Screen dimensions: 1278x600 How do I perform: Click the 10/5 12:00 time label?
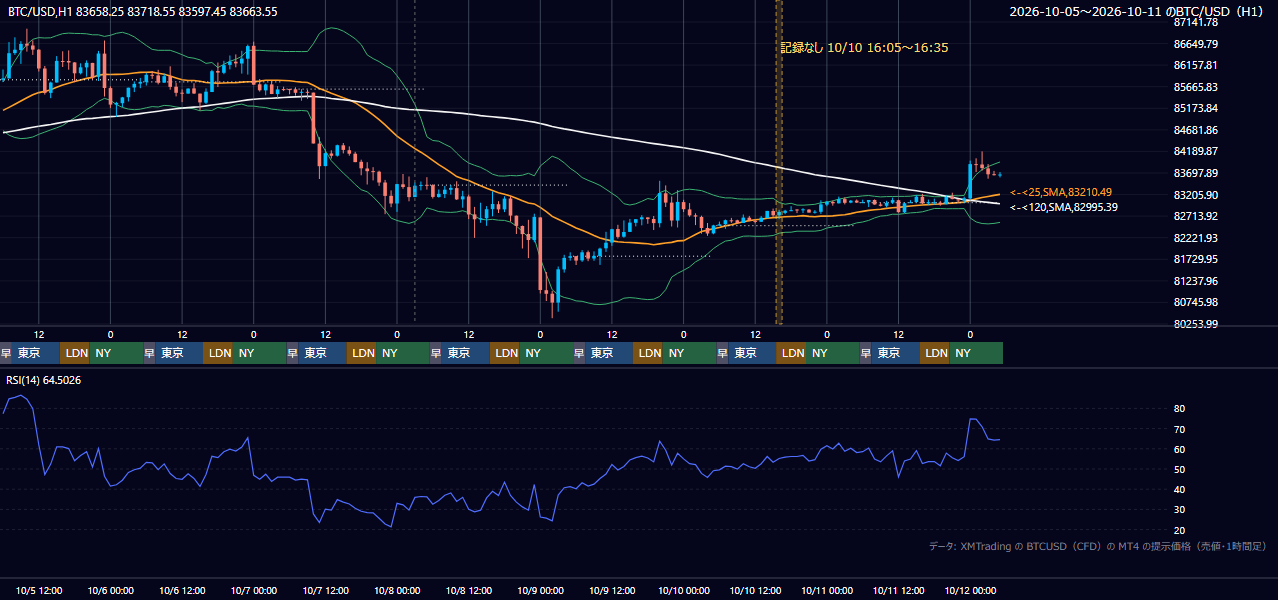pyautogui.click(x=40, y=590)
